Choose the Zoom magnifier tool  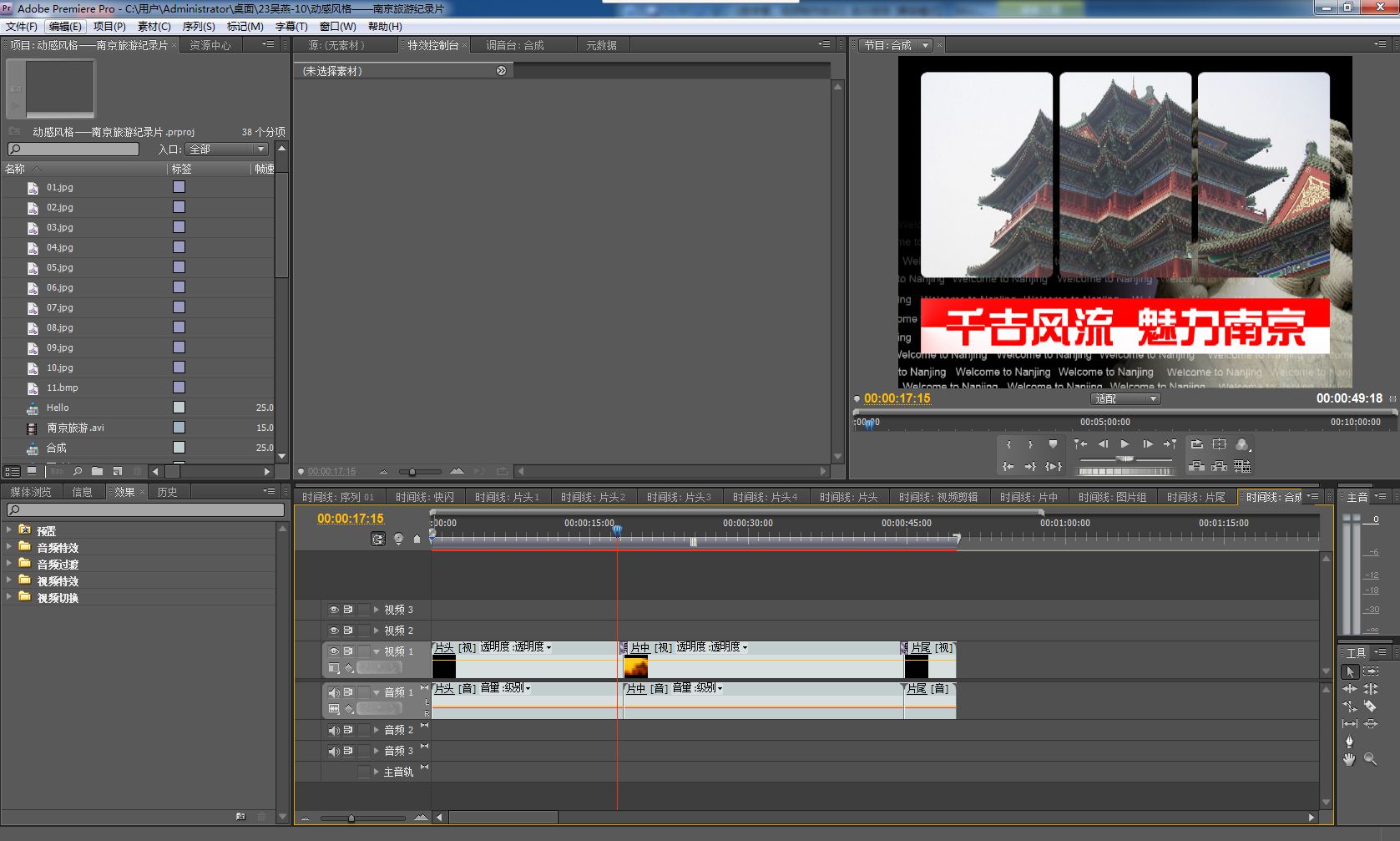[x=1370, y=759]
